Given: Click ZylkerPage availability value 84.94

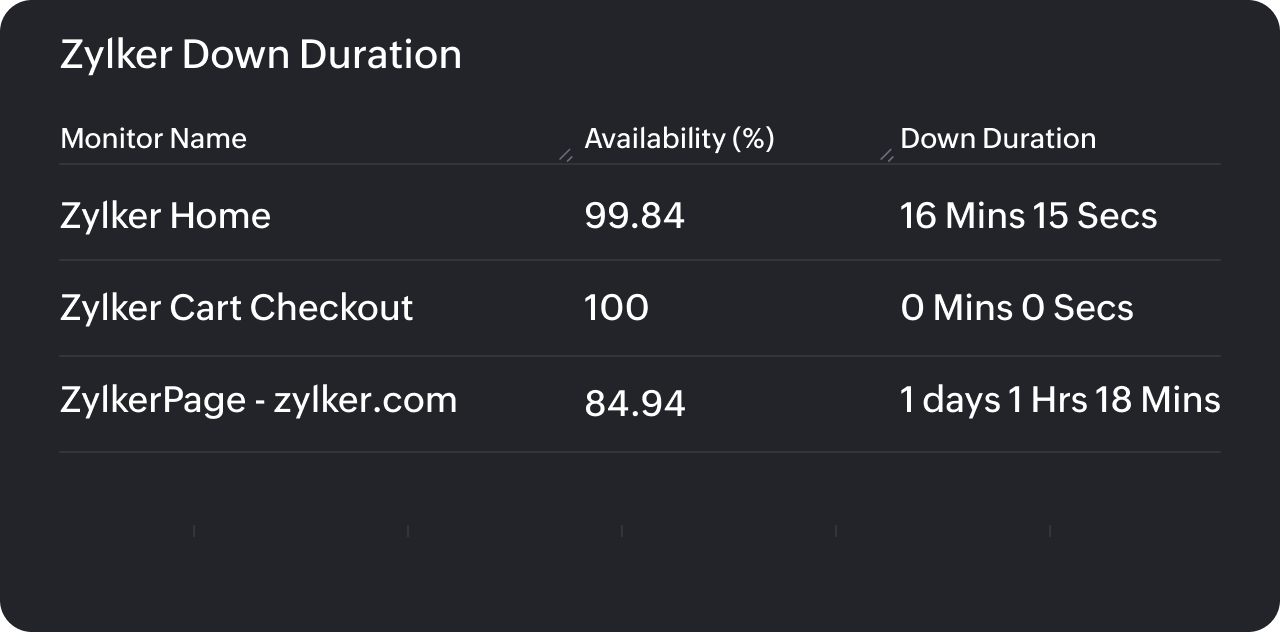Looking at the screenshot, I should point(635,402).
